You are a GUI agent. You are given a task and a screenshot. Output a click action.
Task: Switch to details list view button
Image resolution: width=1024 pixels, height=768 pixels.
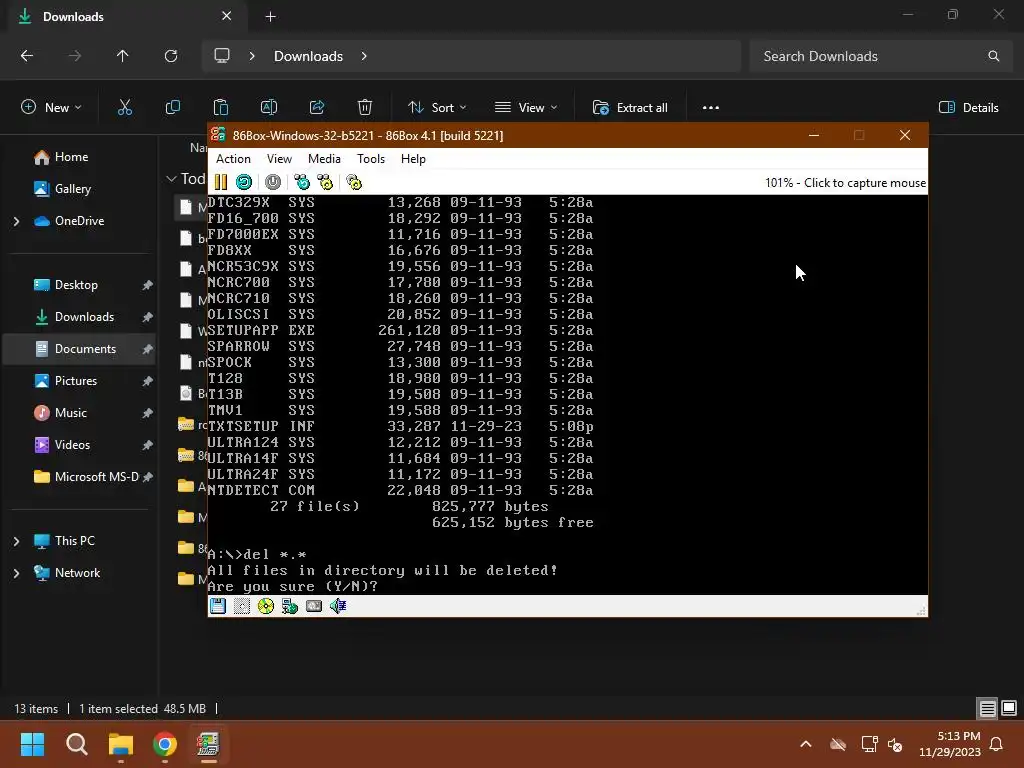click(987, 708)
